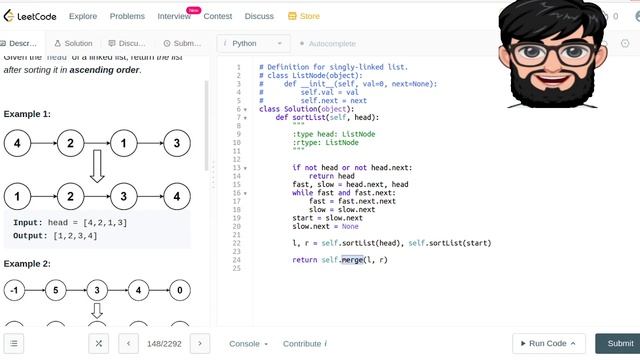
Task: Click the 'while fast and fast.next:' line
Action: pyautogui.click(x=344, y=193)
